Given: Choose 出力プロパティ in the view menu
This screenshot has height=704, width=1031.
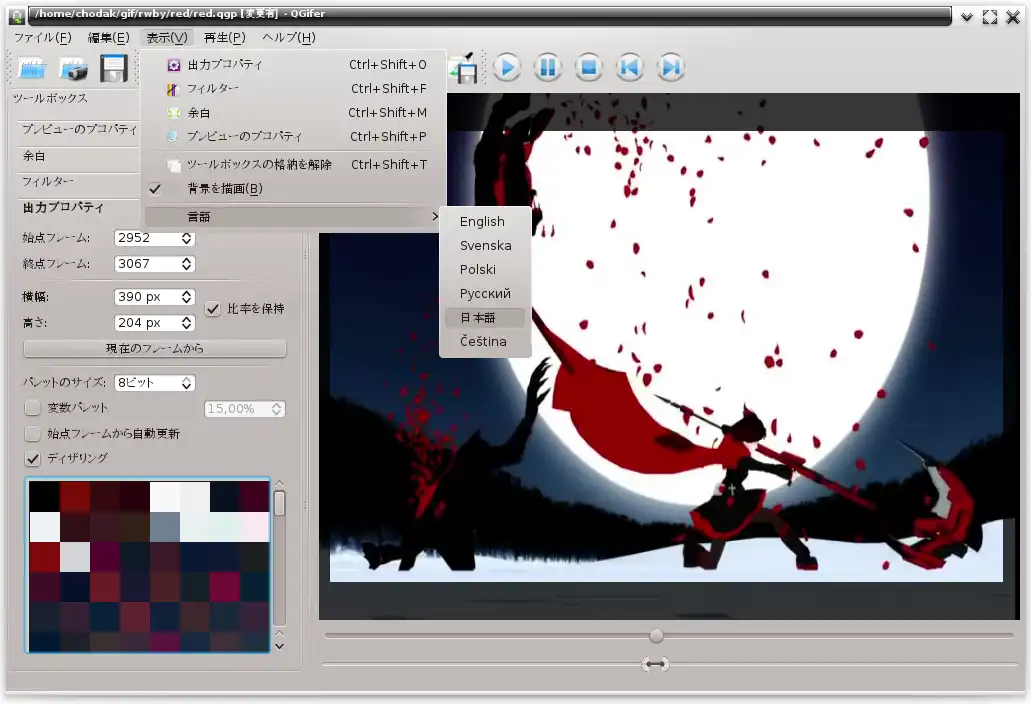Looking at the screenshot, I should coord(225,65).
